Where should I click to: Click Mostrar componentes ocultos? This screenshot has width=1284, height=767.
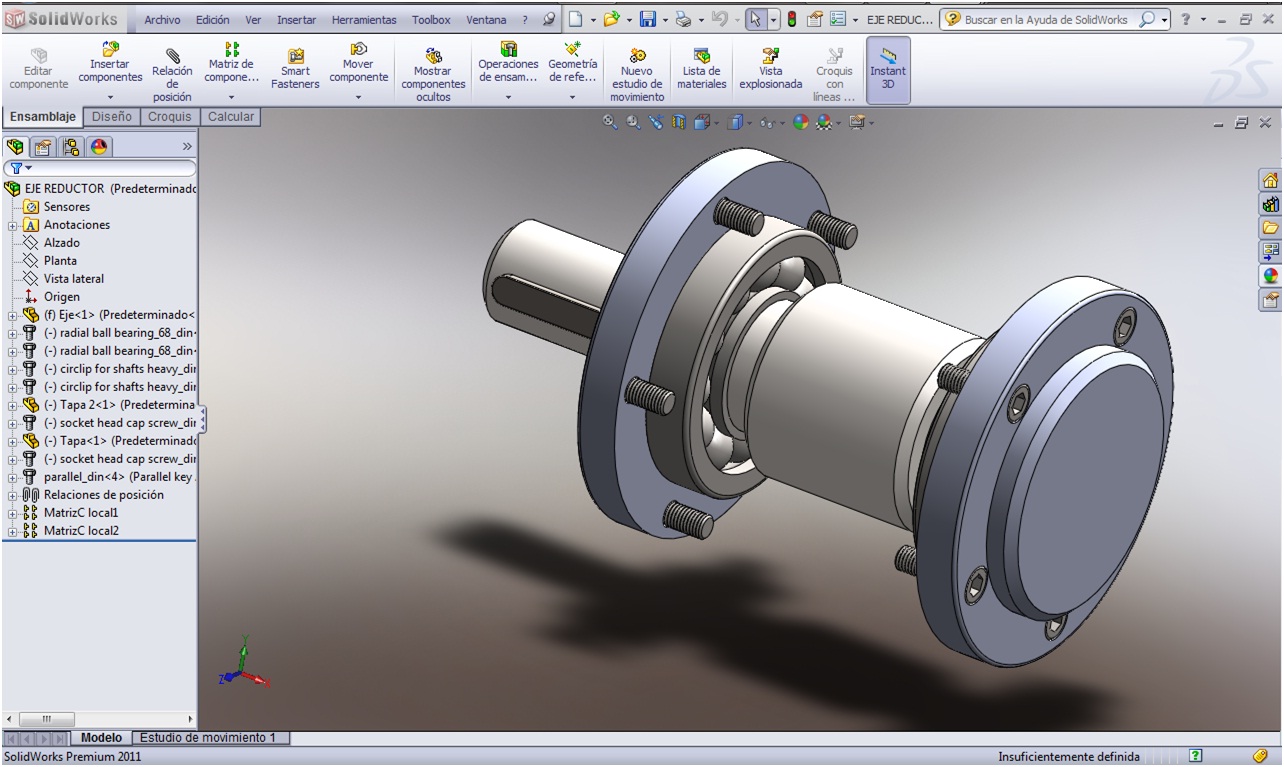click(433, 75)
